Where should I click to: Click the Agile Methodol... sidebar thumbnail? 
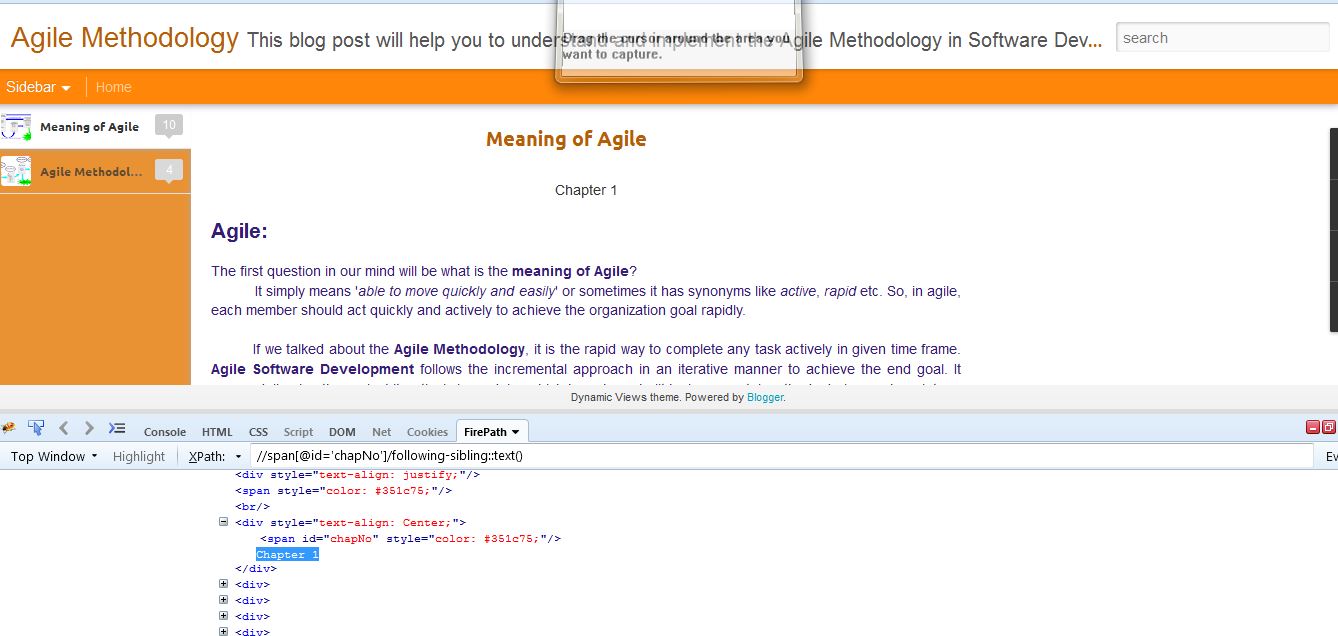coord(17,171)
